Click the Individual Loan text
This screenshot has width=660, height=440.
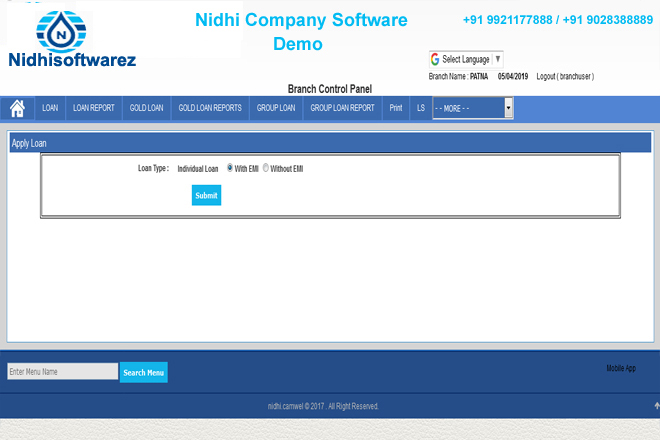(198, 169)
